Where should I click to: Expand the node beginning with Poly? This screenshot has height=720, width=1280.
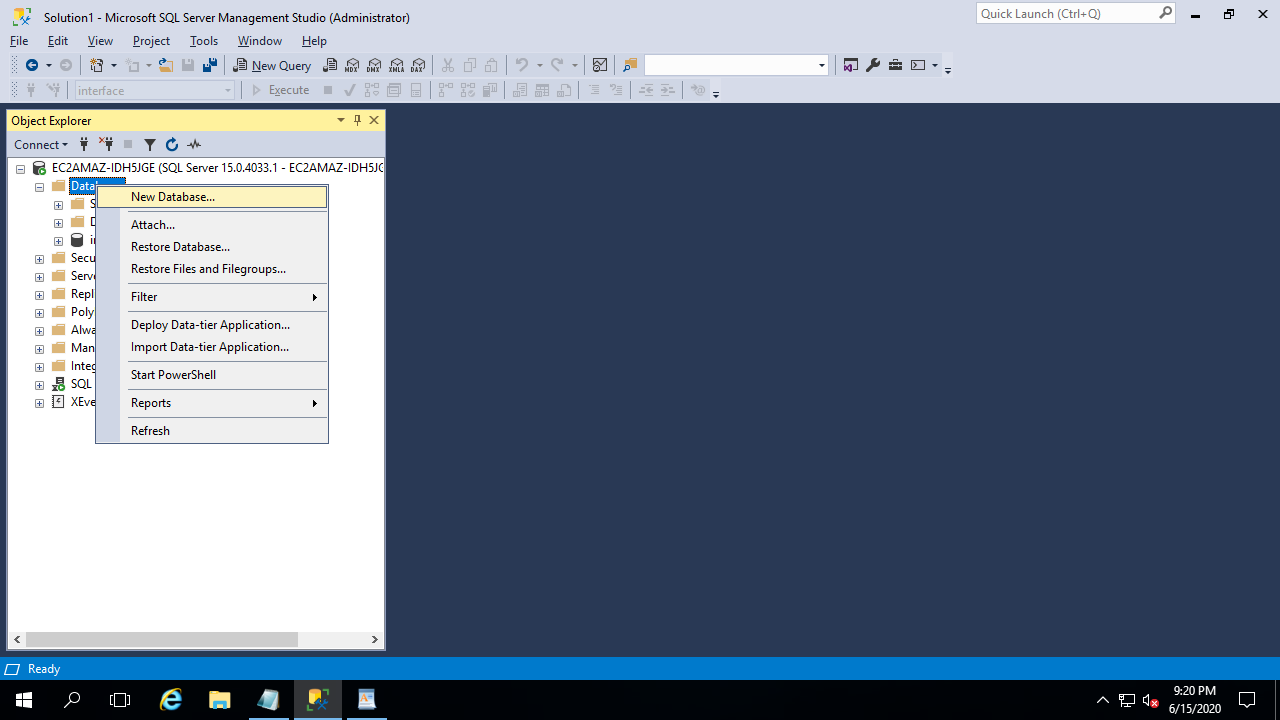coord(39,313)
